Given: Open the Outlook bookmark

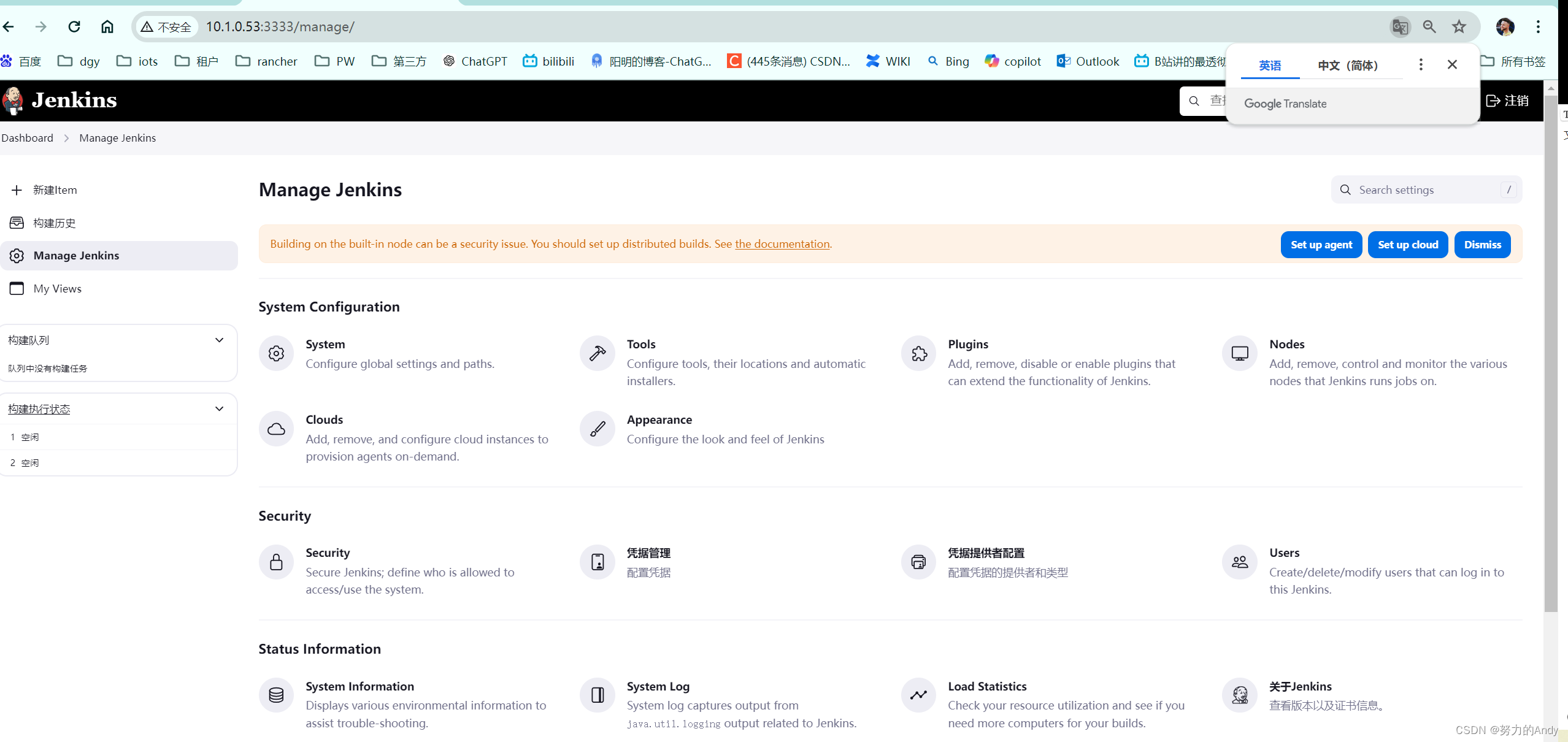Looking at the screenshot, I should pos(1088,61).
